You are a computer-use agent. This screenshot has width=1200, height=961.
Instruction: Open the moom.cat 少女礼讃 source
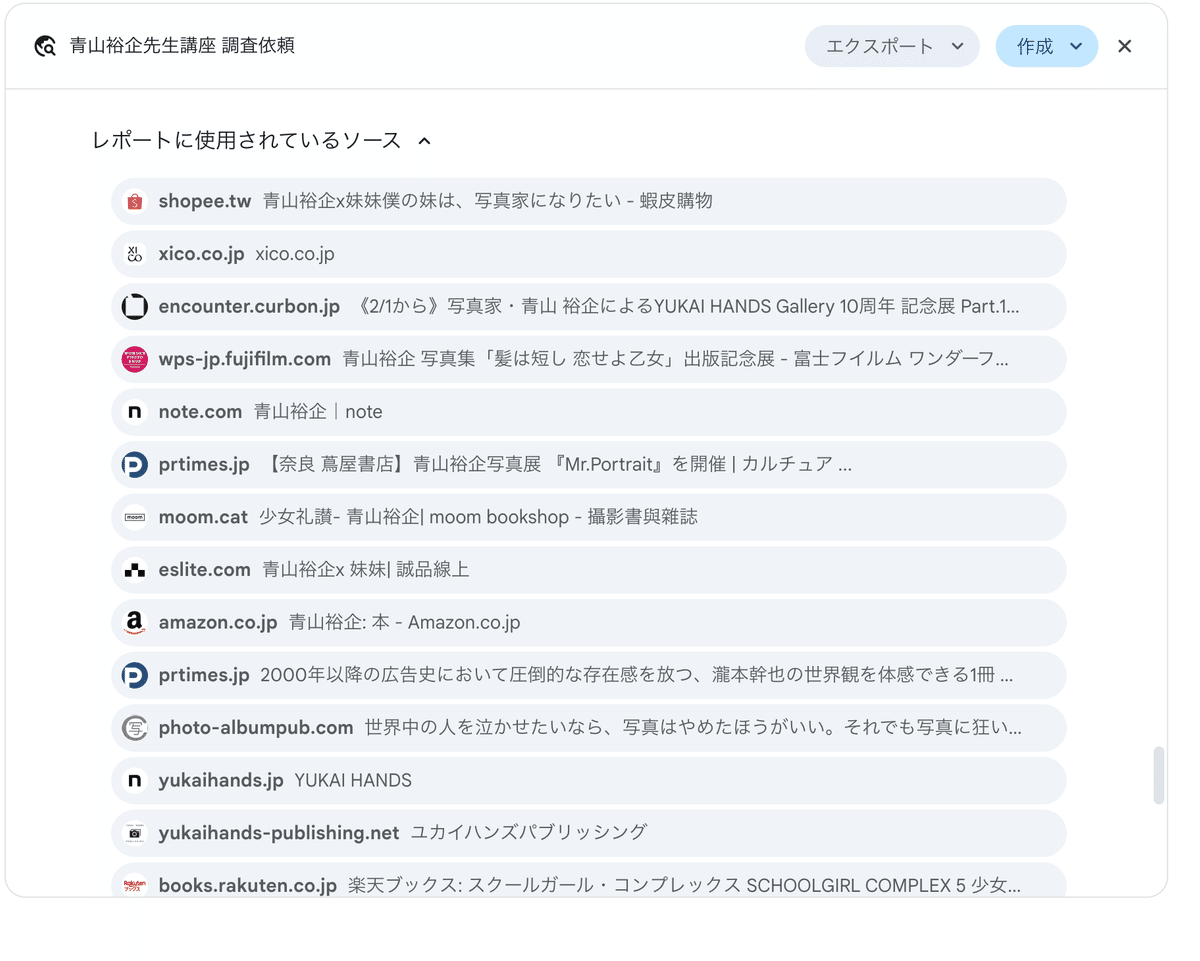(x=588, y=517)
